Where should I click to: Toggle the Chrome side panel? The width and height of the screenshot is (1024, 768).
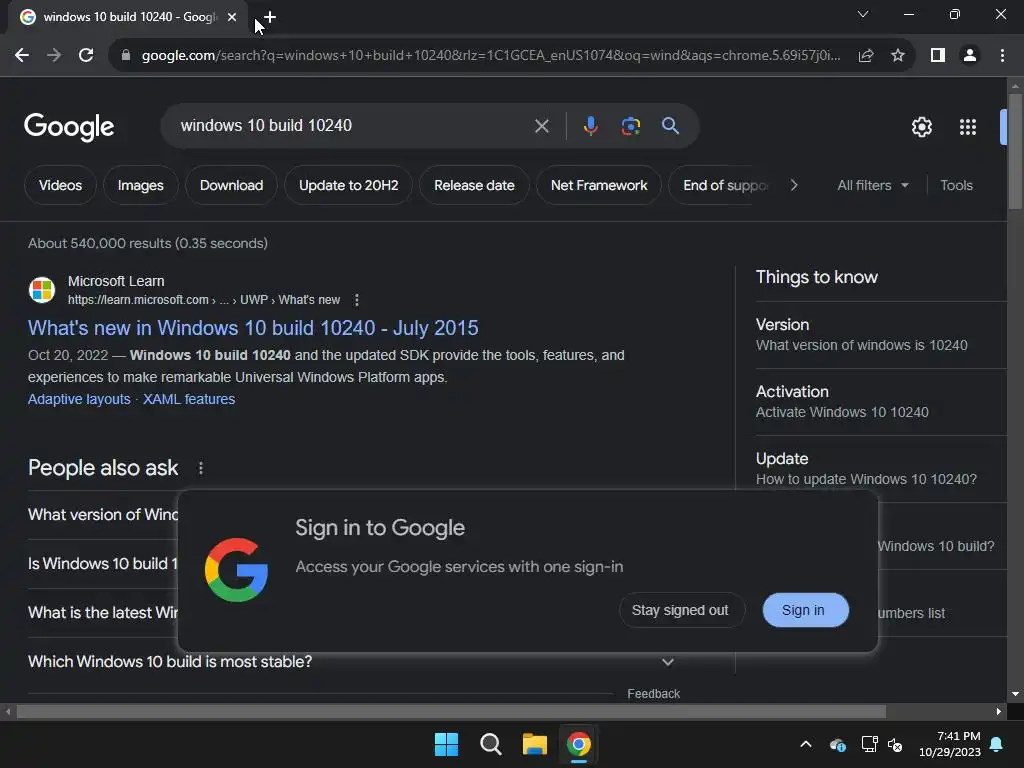938,56
